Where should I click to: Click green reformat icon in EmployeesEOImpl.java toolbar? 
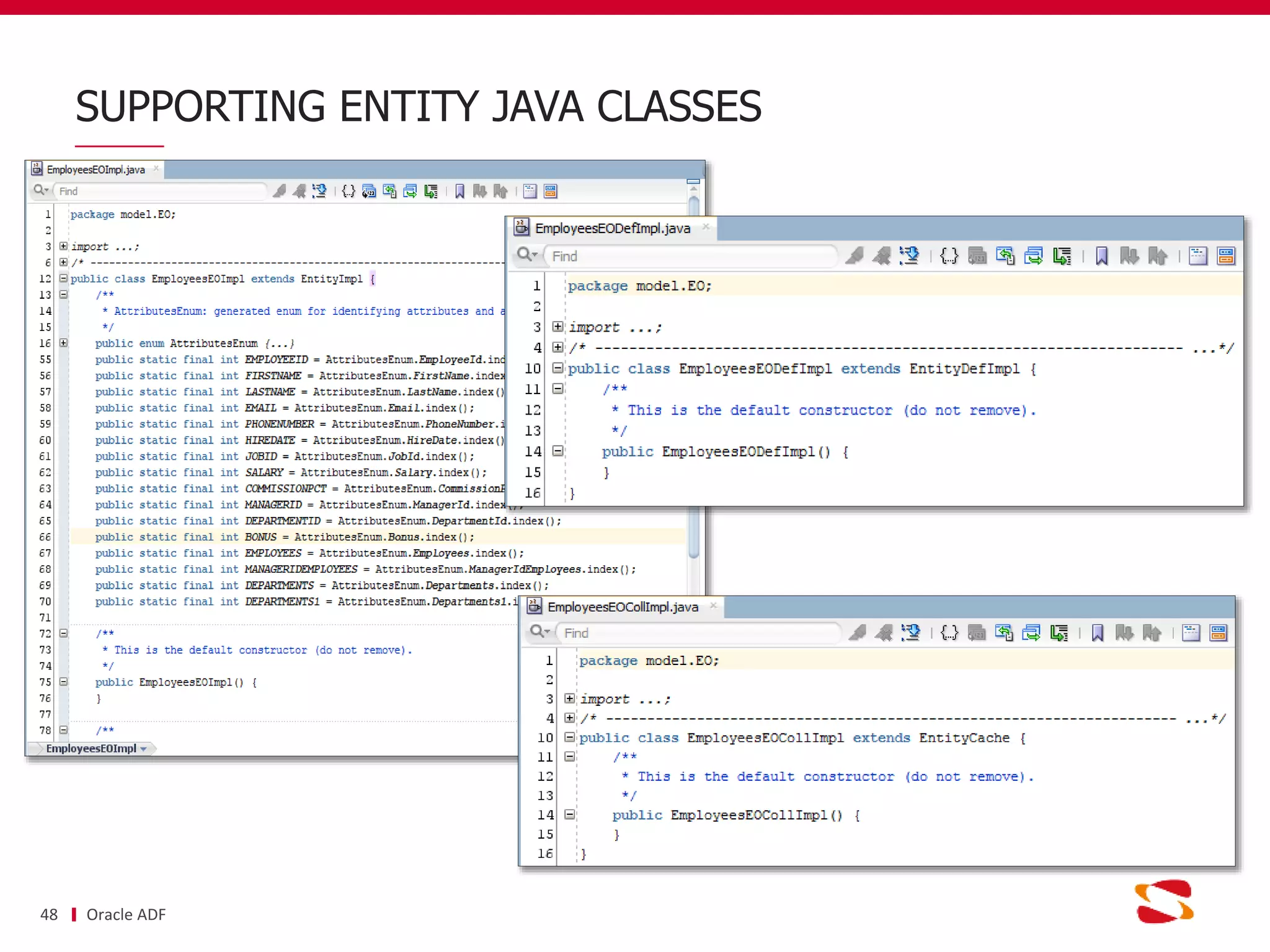click(430, 191)
